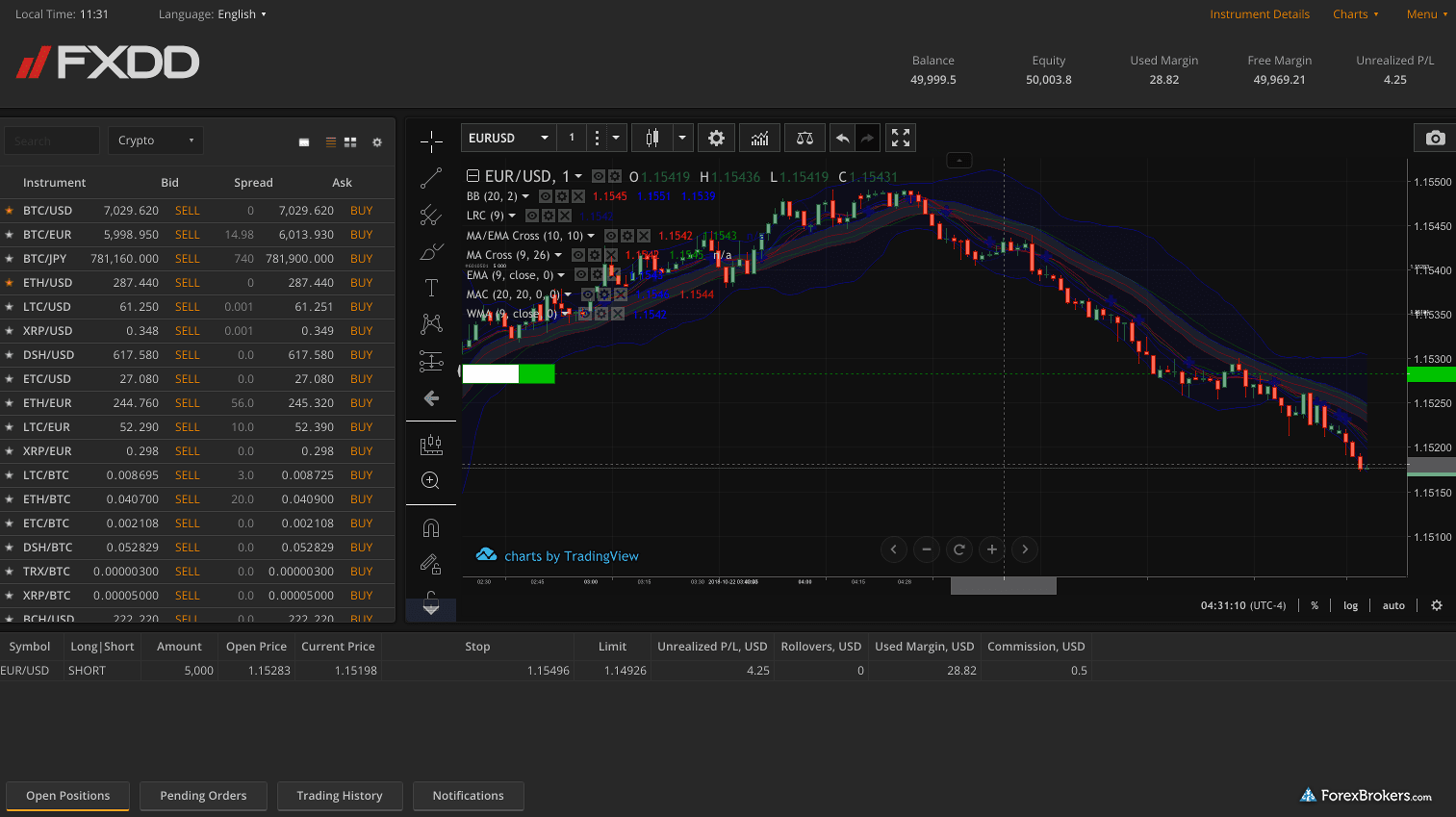This screenshot has height=817, width=1456.
Task: Hide the EUR/USD main series
Action: [x=599, y=176]
